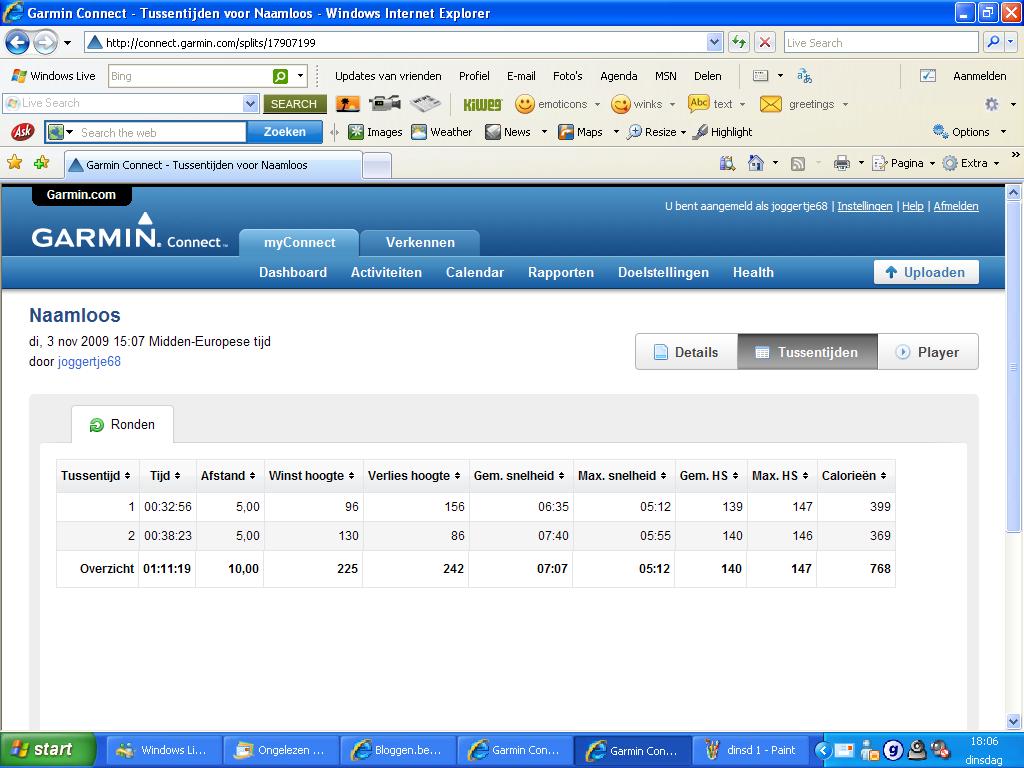Activate the Highlight tool

pos(722,132)
